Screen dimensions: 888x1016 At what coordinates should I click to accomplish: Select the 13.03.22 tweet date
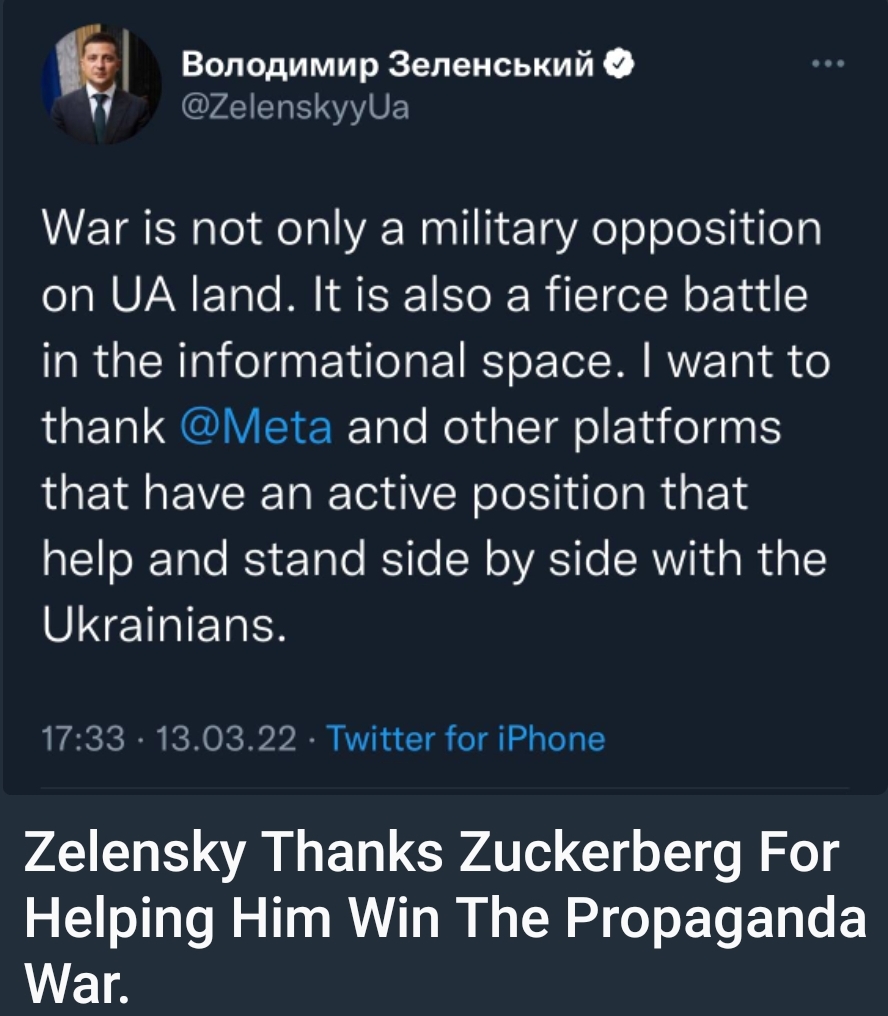coord(226,739)
